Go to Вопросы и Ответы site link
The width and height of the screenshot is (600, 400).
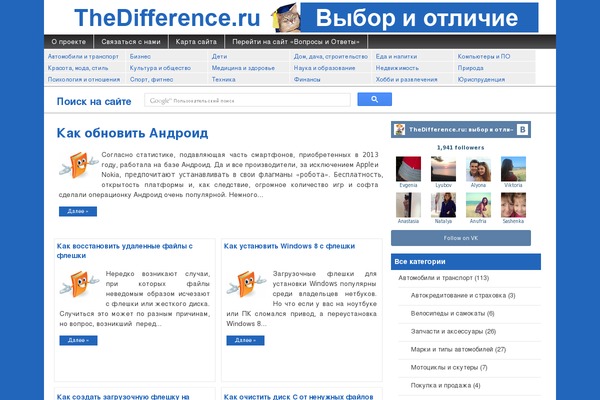(x=296, y=42)
